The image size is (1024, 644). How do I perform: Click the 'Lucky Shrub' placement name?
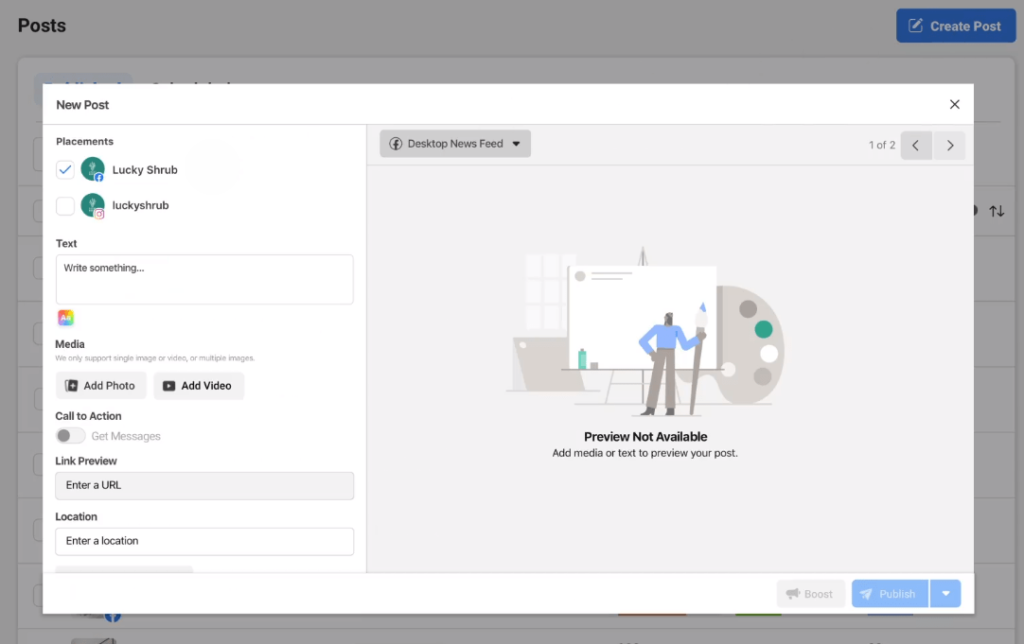(145, 170)
